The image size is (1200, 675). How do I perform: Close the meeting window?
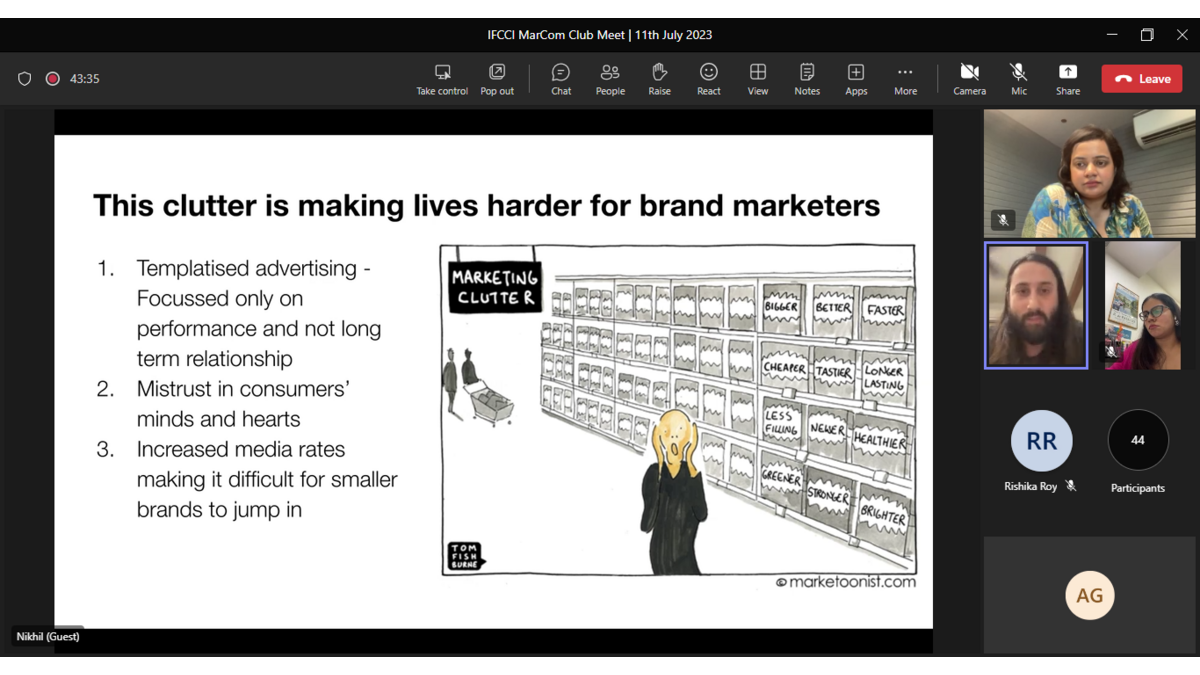click(x=1181, y=35)
